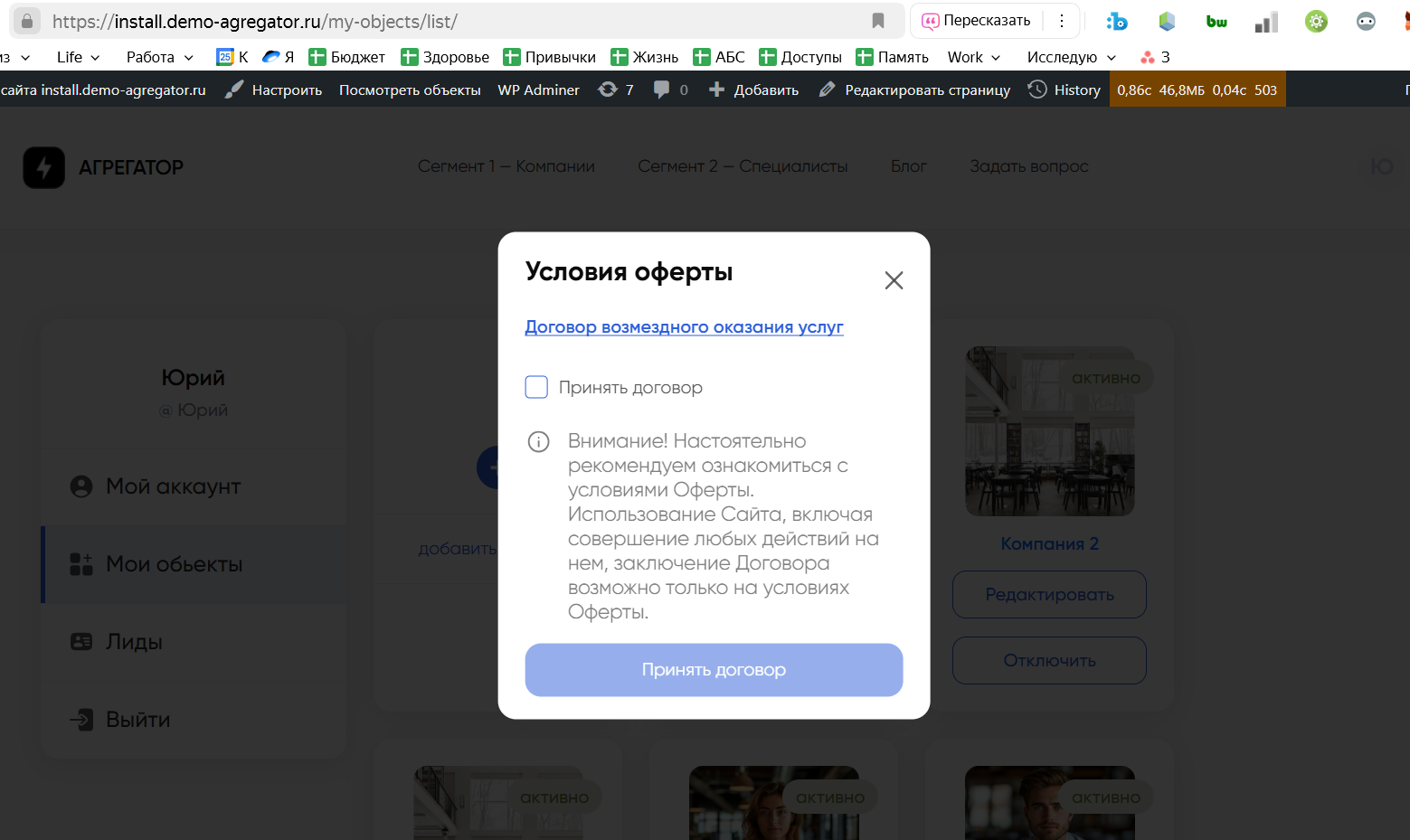1410x840 pixels.
Task: Close the Условия оферты dialog
Action: 894,280
